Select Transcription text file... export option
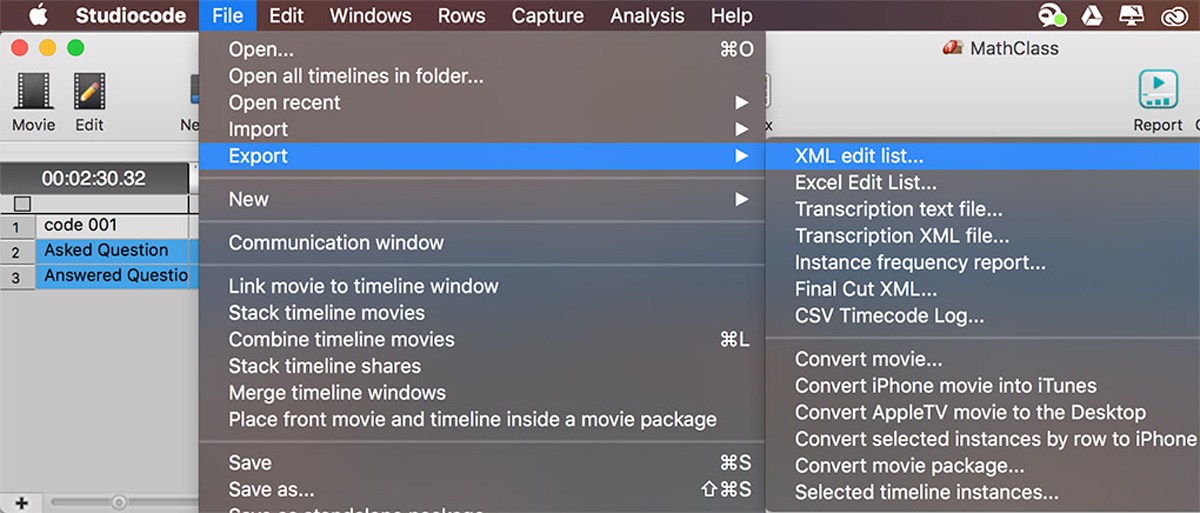Screen dimensions: 1200x513 tap(982, 209)
